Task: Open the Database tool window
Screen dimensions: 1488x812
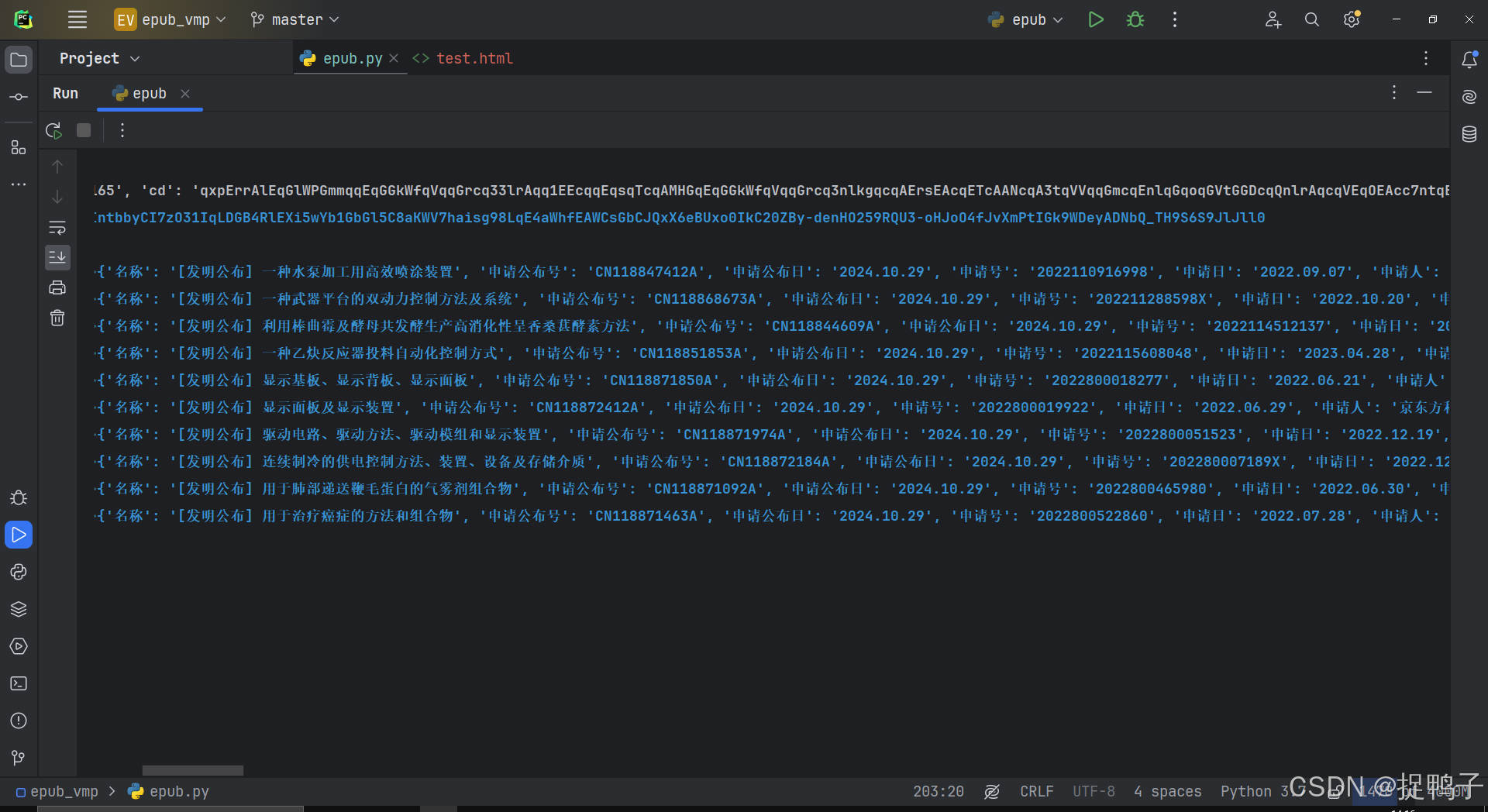Action: (x=1469, y=134)
